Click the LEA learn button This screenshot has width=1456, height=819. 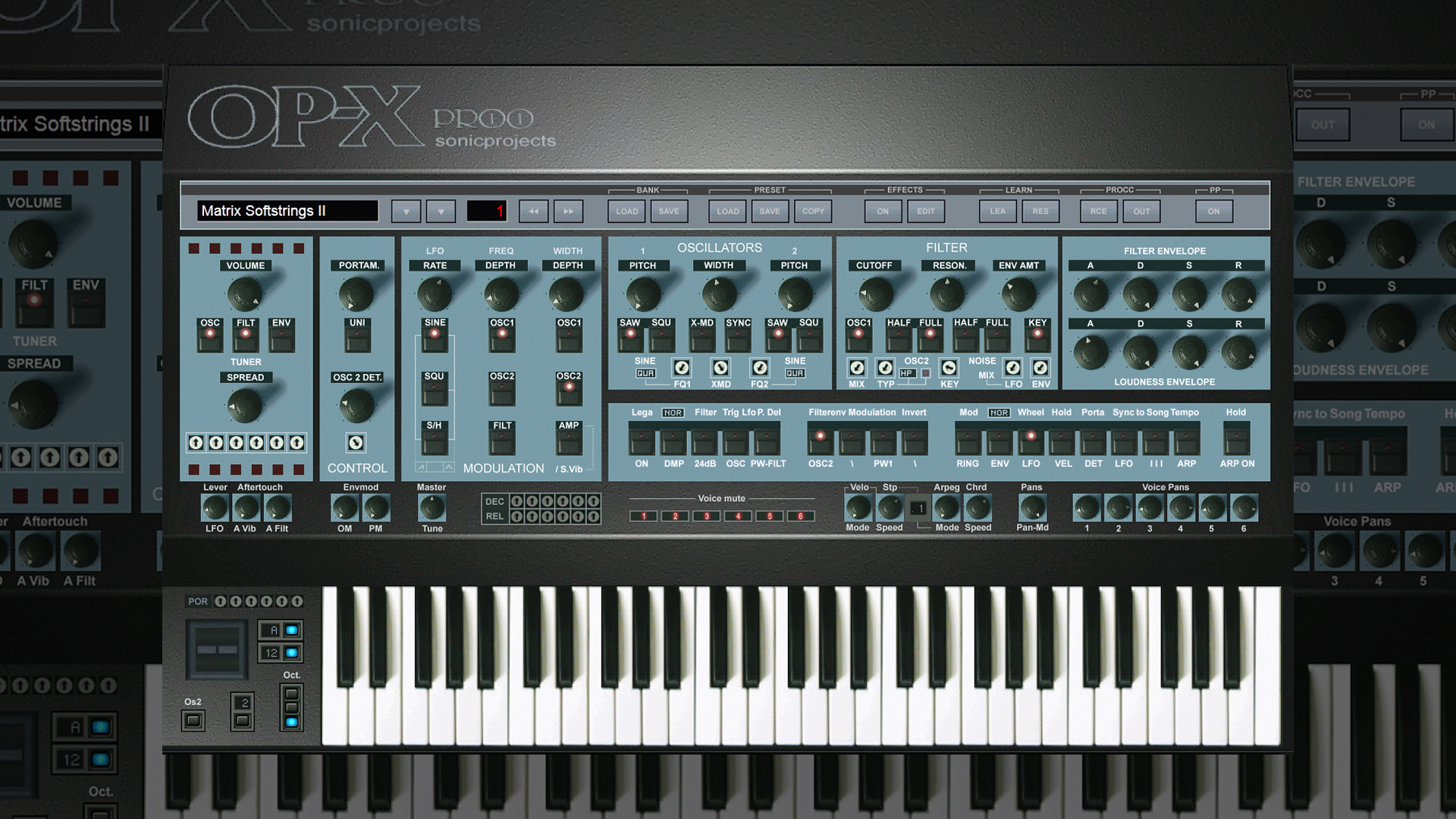998,212
